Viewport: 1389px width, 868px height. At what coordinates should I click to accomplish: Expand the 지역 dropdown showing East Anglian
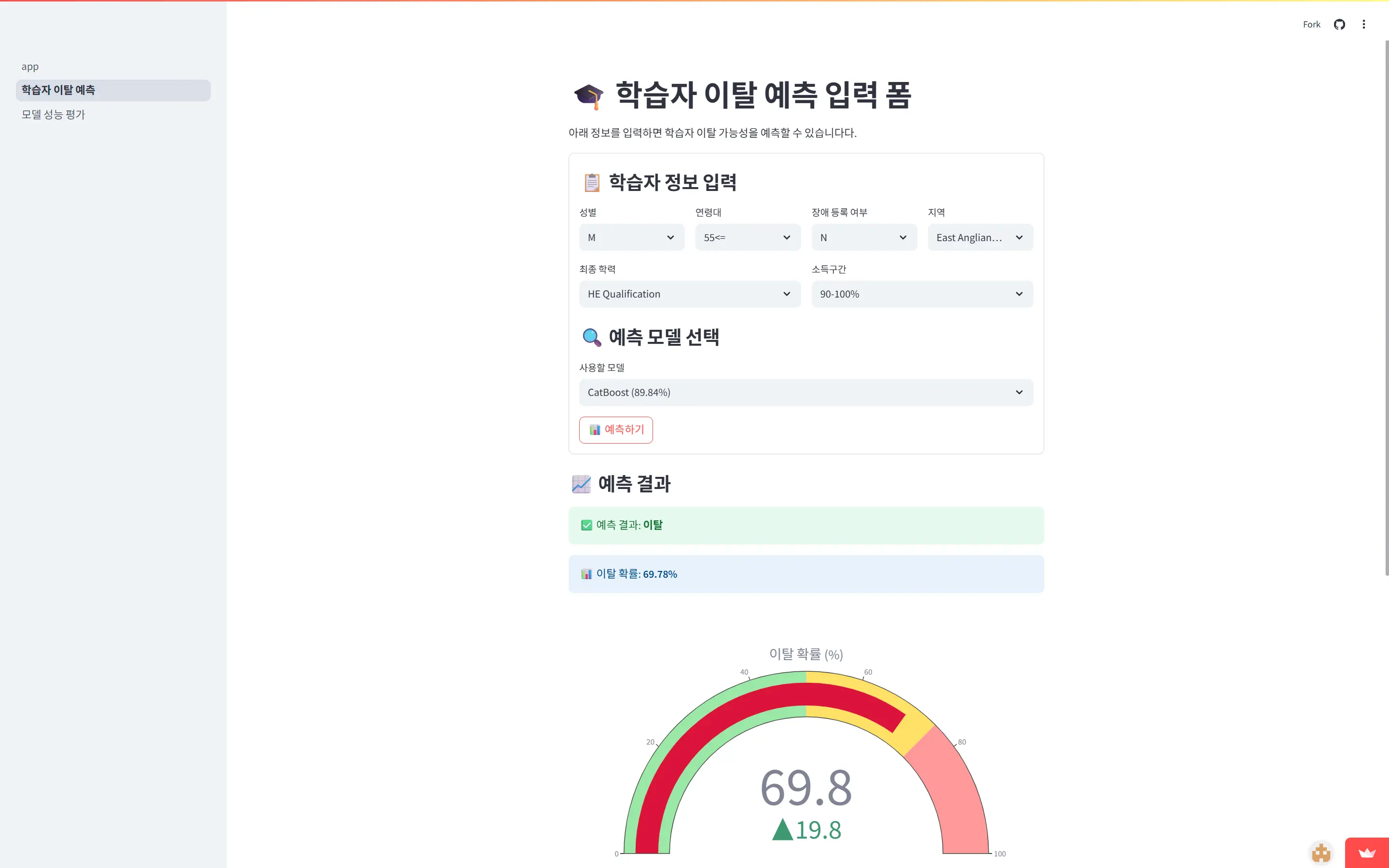tap(980, 238)
